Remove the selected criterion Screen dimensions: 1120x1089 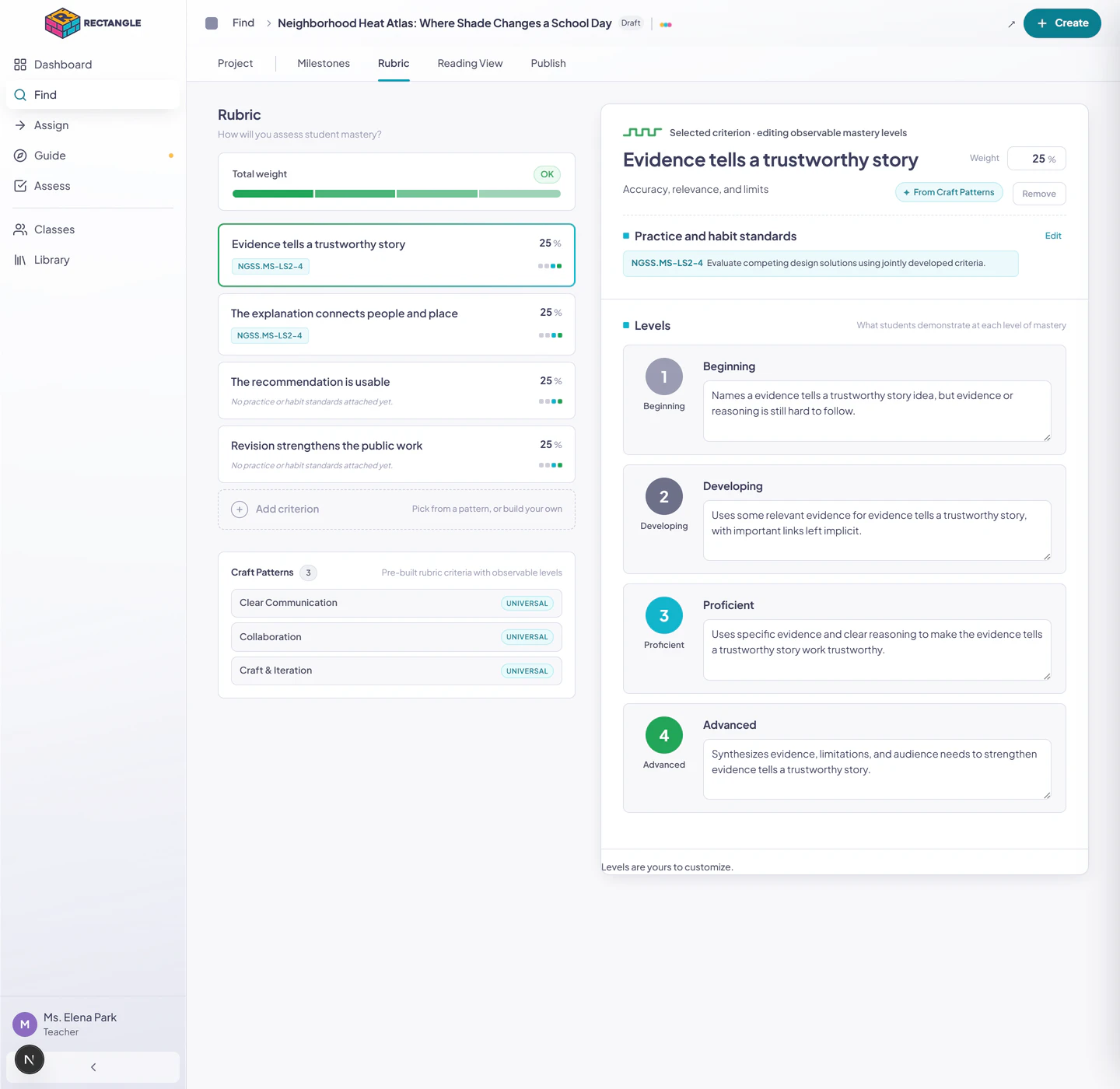[1039, 194]
